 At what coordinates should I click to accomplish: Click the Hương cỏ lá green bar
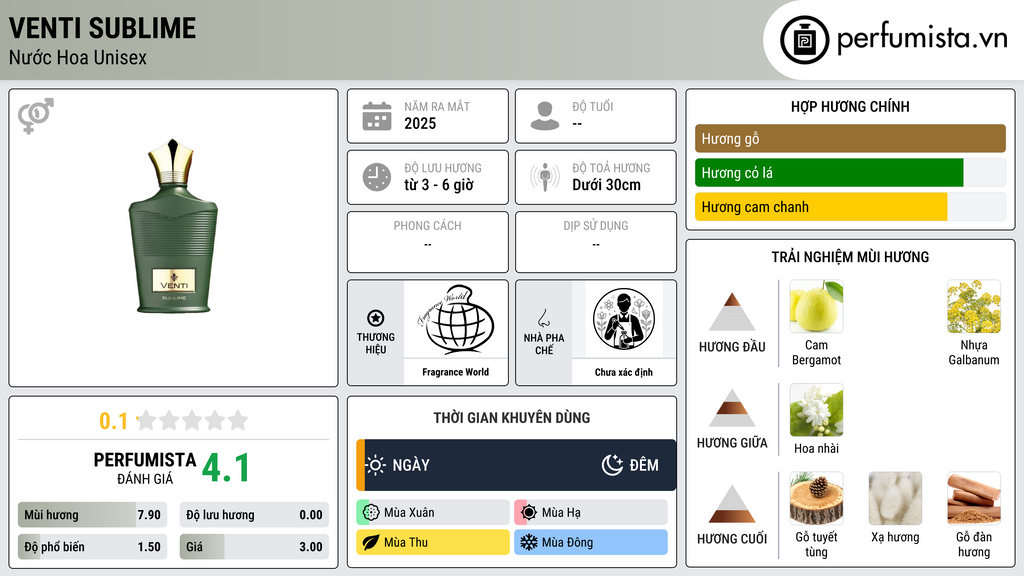point(829,173)
